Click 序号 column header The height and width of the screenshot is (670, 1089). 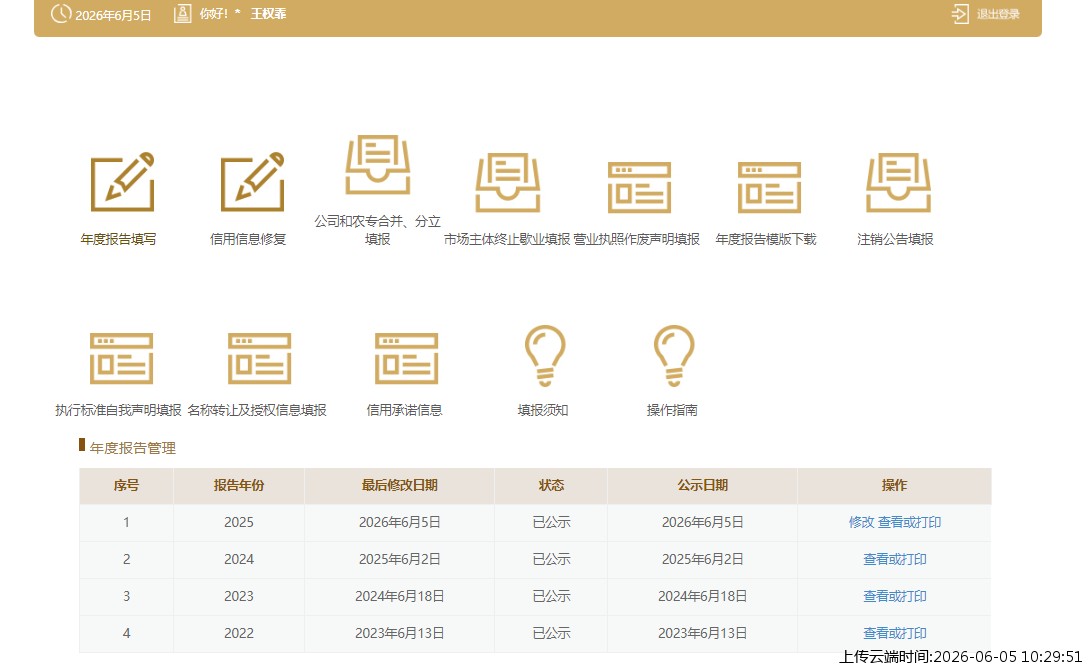tap(126, 485)
